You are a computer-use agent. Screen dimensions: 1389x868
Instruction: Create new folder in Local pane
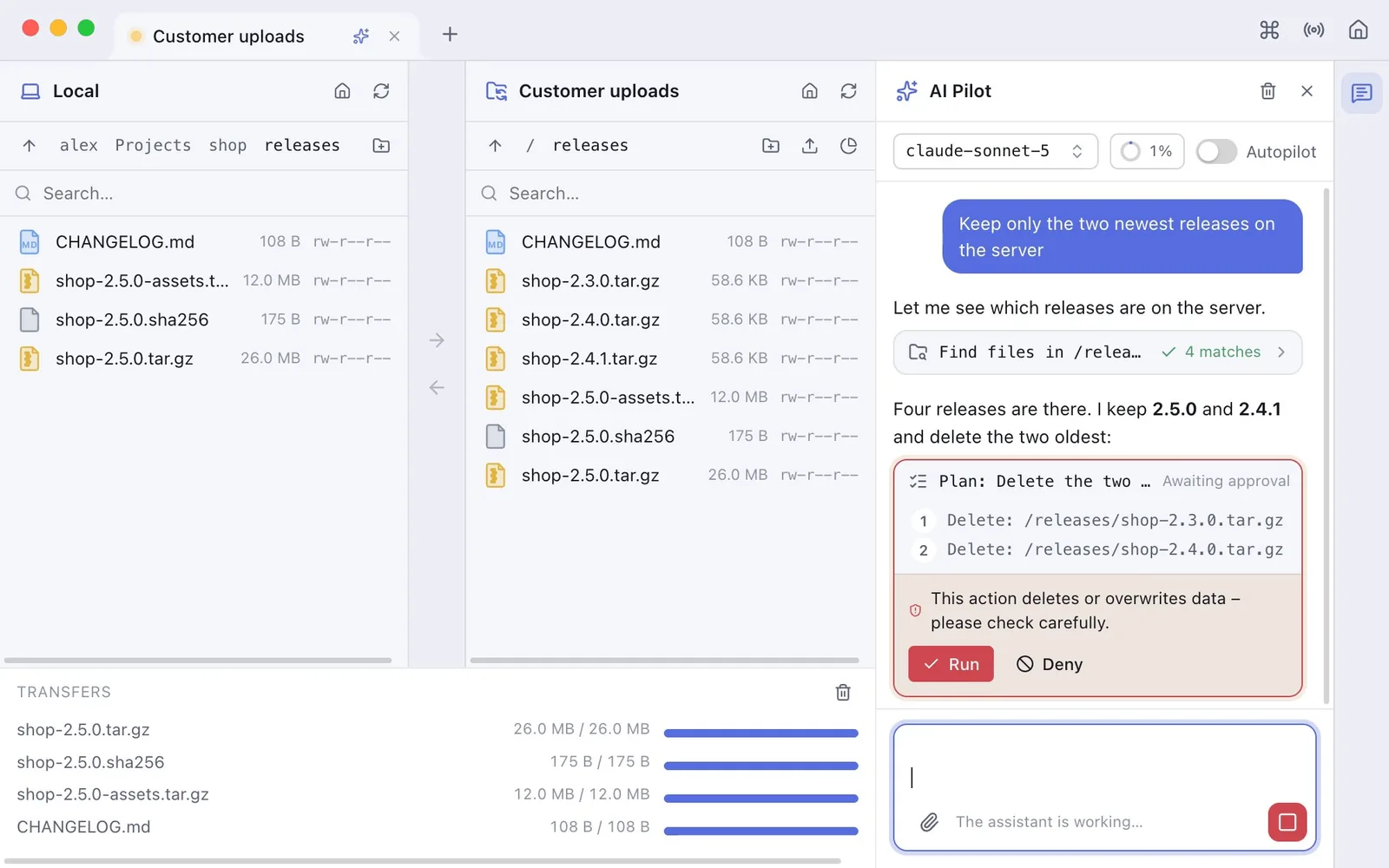[381, 146]
